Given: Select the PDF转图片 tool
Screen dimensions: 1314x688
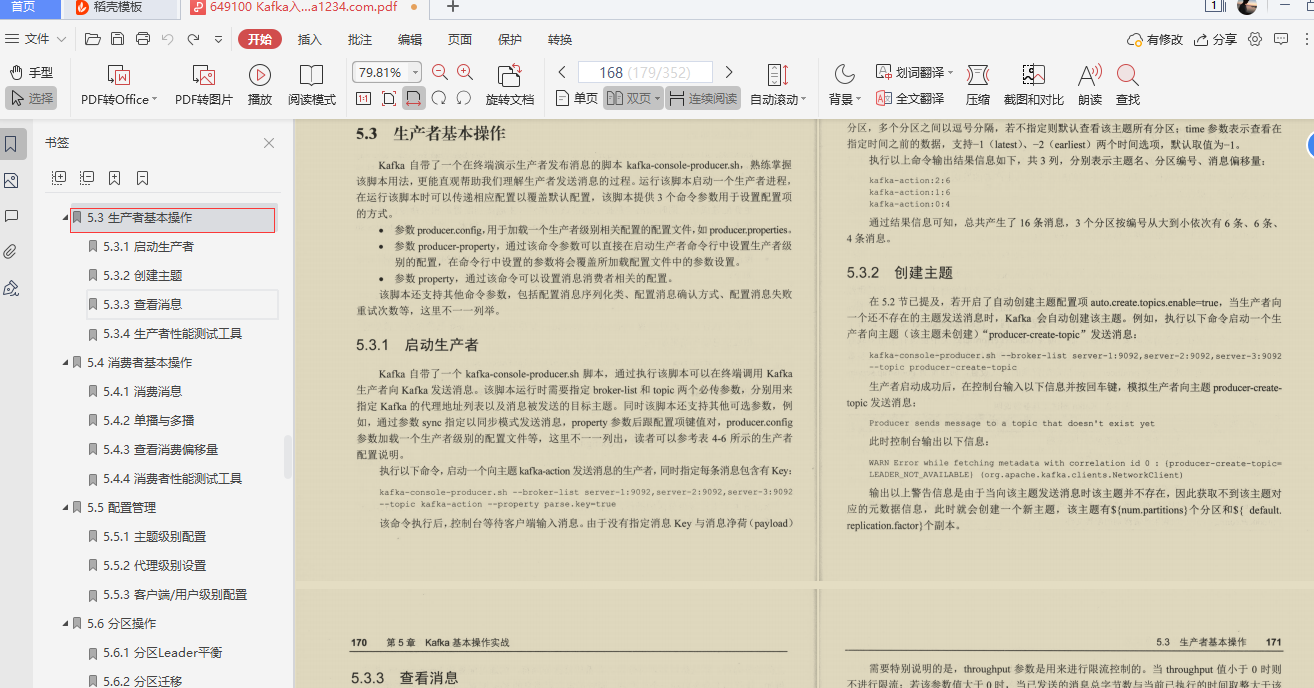Looking at the screenshot, I should (x=203, y=85).
